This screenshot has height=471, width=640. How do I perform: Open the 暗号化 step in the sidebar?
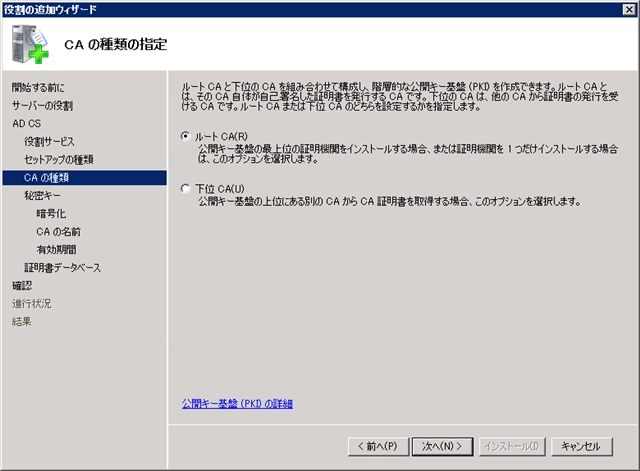click(51, 213)
